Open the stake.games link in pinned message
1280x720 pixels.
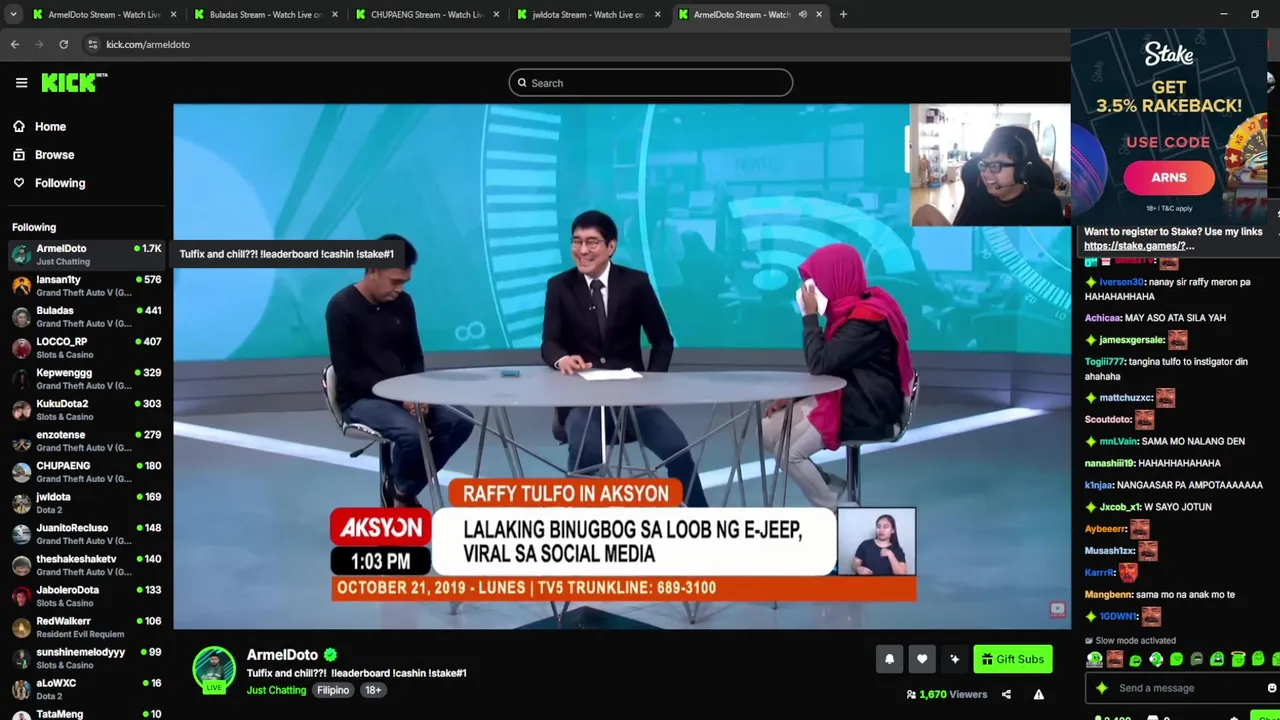[1139, 246]
